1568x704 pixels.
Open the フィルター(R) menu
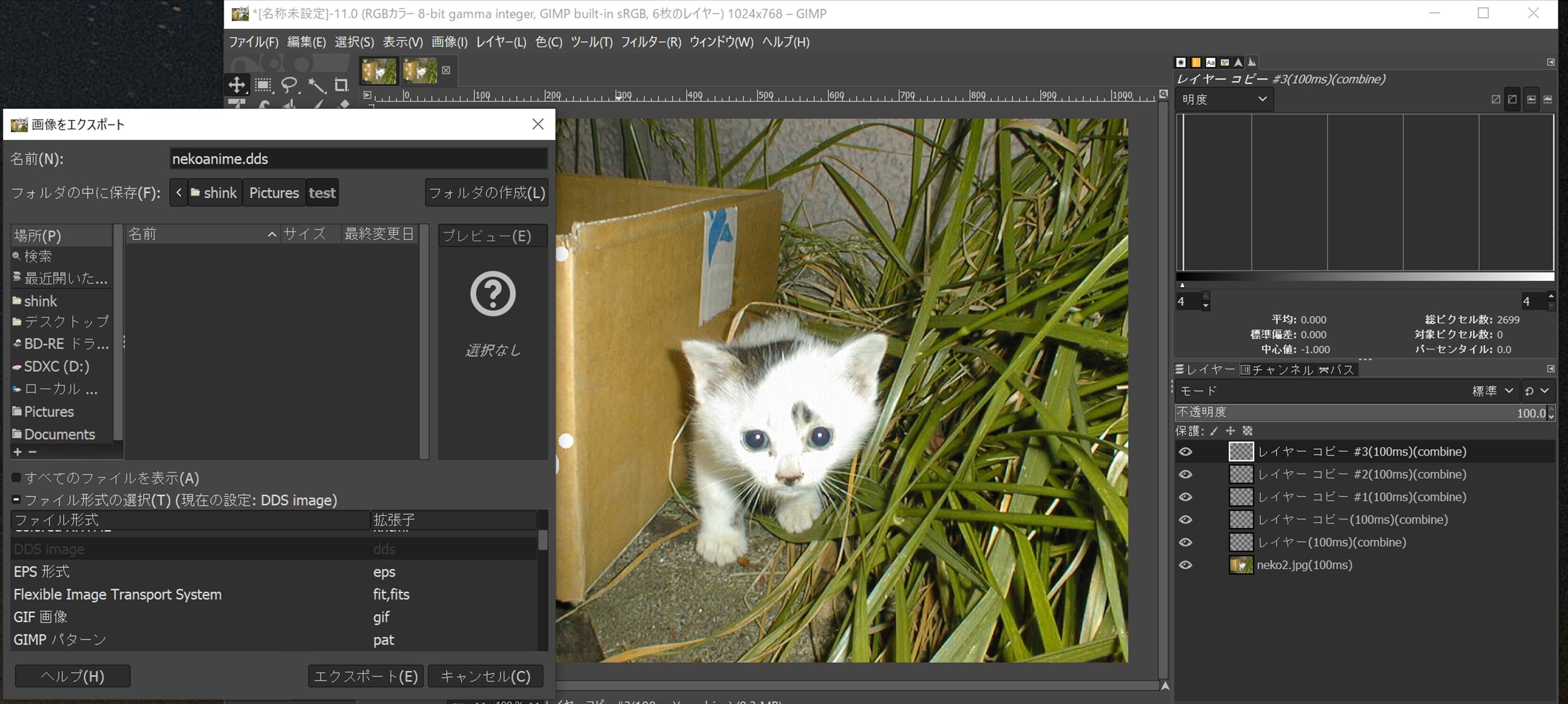tap(650, 42)
